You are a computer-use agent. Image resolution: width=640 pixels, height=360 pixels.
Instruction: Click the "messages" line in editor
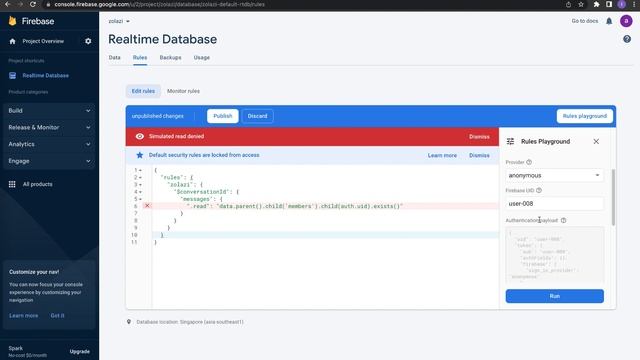coord(202,199)
